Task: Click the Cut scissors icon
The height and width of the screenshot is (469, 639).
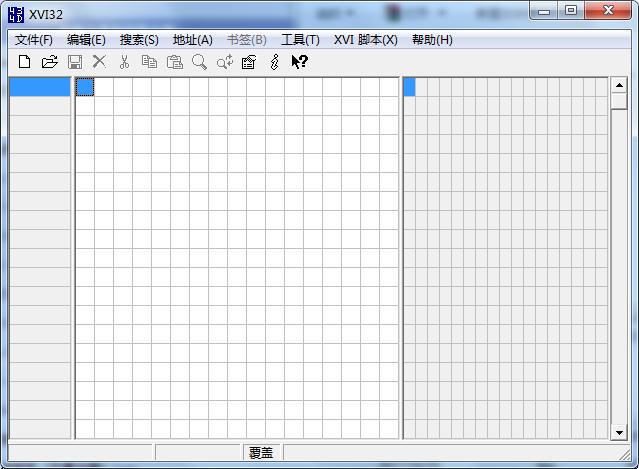Action: pos(124,62)
